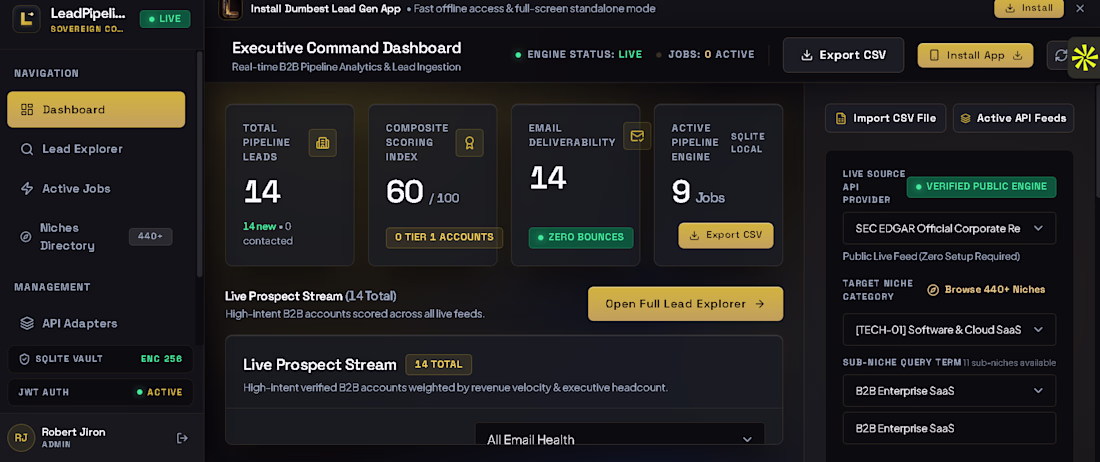Click the Executive Command Dashboard title
The width and height of the screenshot is (1100, 462).
[x=347, y=48]
